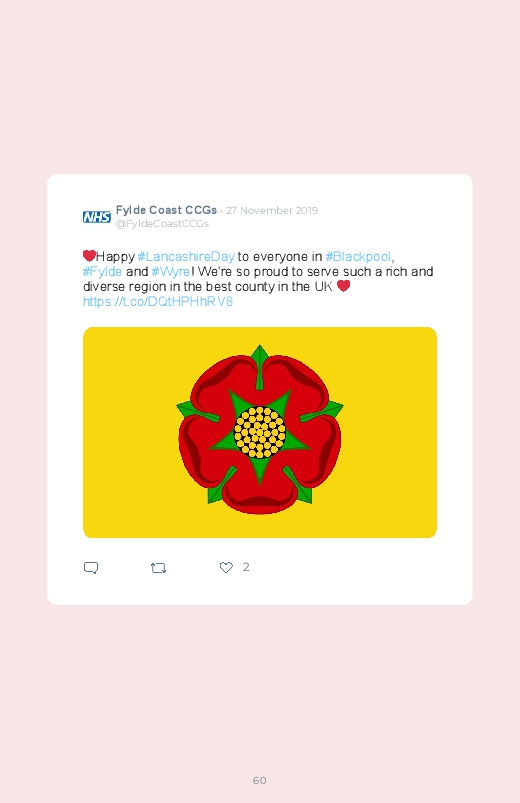Open the Lancashire rose flag image

[260, 432]
